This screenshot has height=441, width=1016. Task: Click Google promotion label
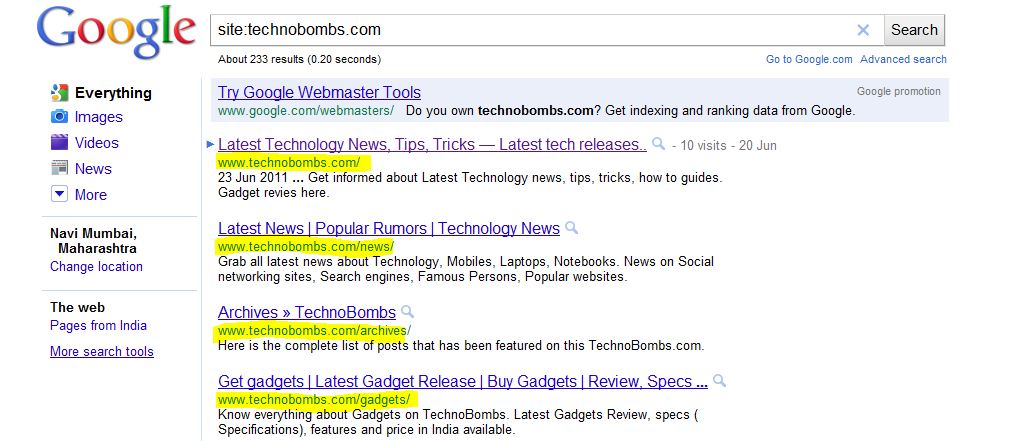[899, 91]
